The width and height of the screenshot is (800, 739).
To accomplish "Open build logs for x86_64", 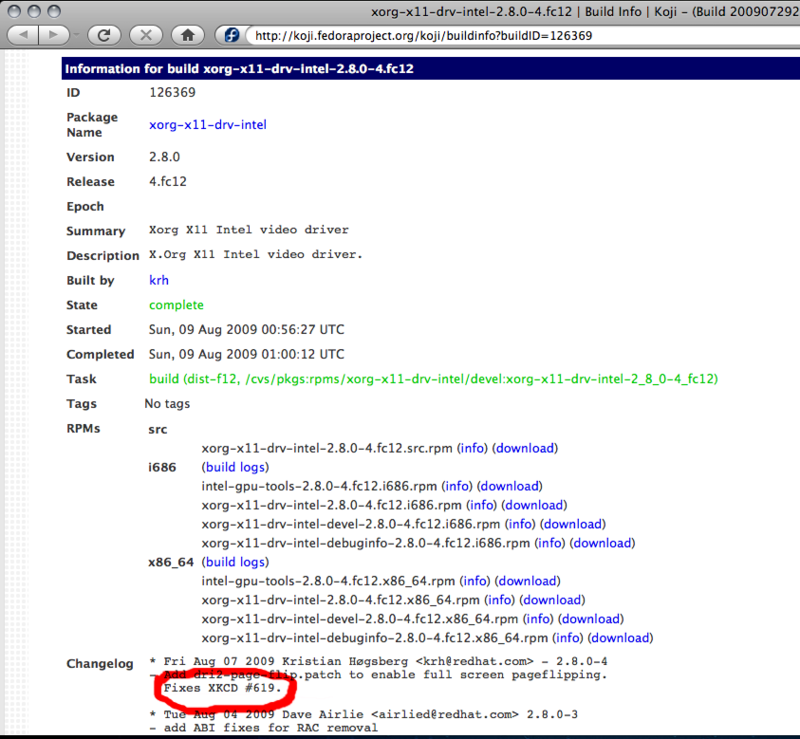I will pos(236,562).
